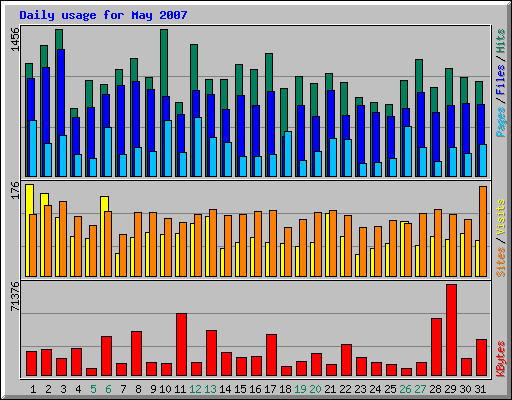The height and width of the screenshot is (400, 512).
Task: Click day label 15 on the x-axis
Action: (240, 389)
